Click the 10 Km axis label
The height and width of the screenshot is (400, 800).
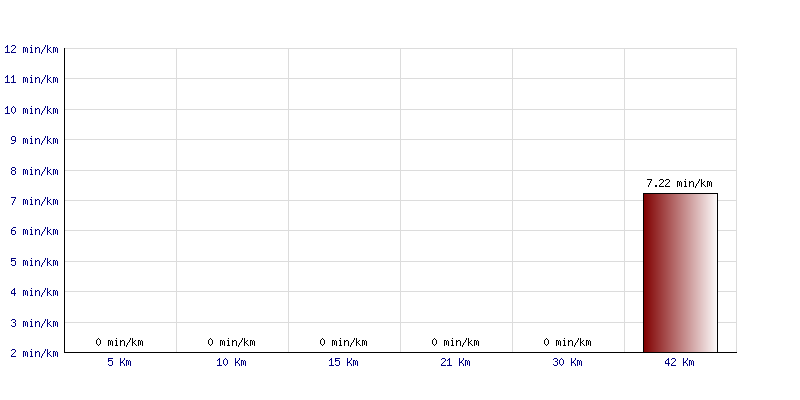pyautogui.click(x=231, y=363)
